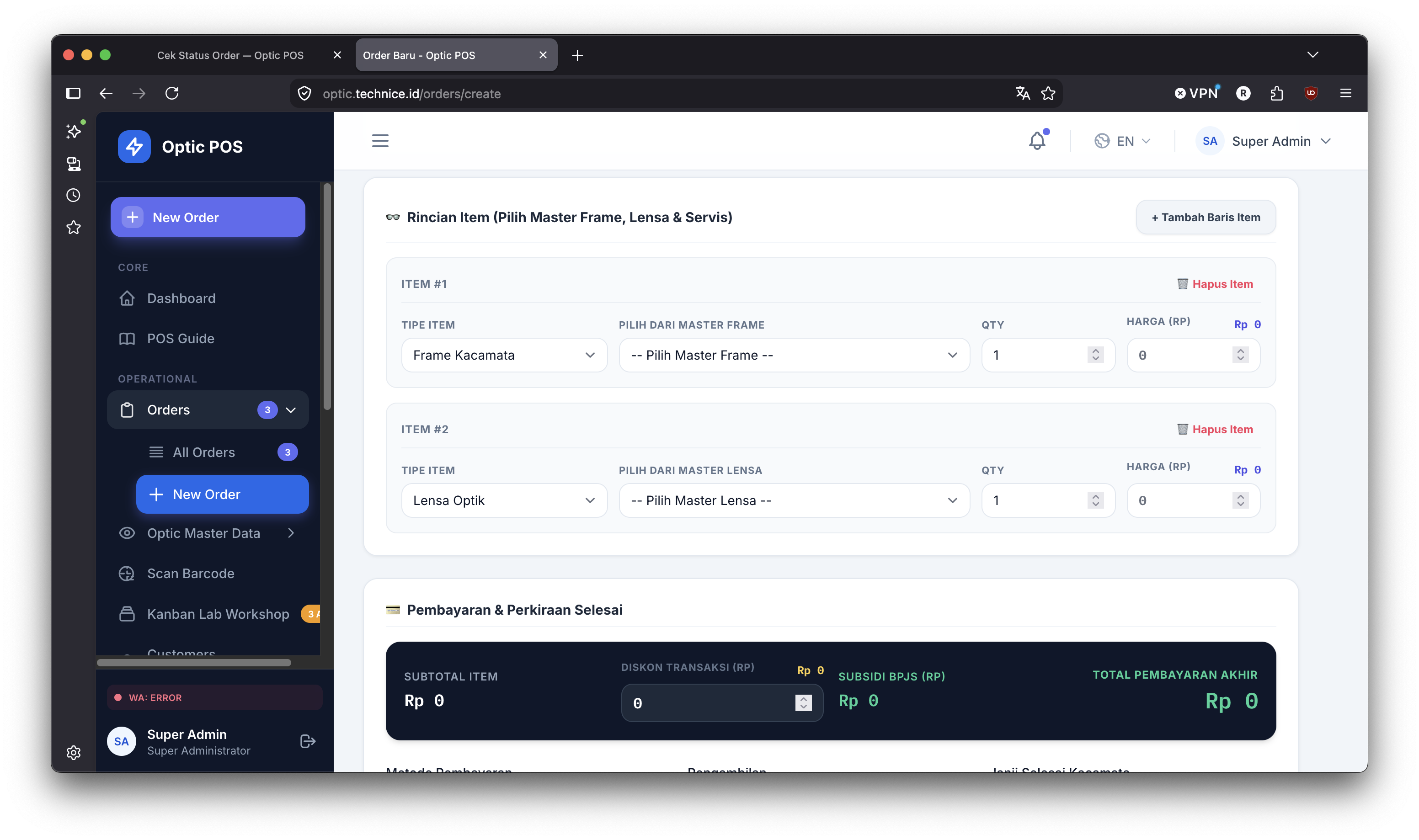Screen dimensions: 1419x840
Task: Click the sidebar horizontal scrollbar
Action: pos(193,663)
